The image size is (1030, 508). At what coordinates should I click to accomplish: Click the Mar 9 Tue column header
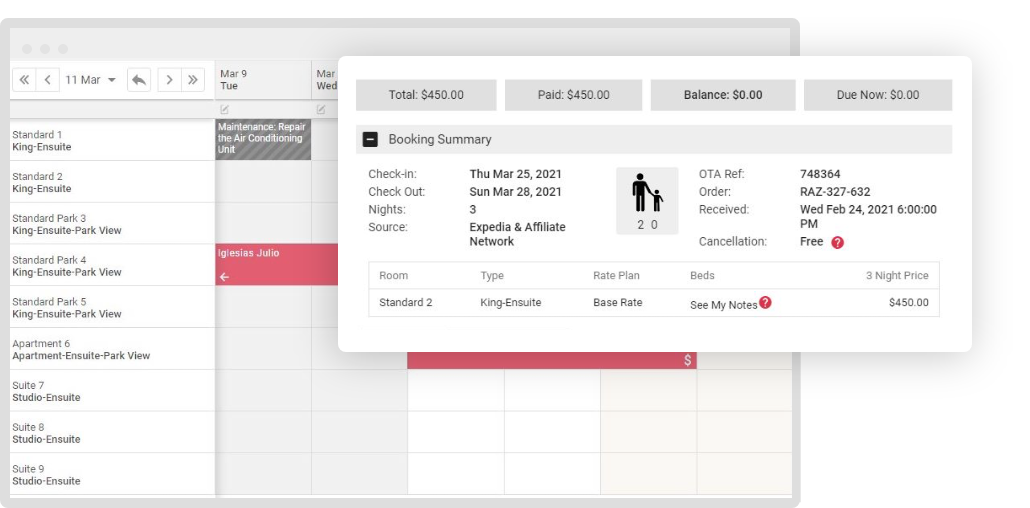263,80
